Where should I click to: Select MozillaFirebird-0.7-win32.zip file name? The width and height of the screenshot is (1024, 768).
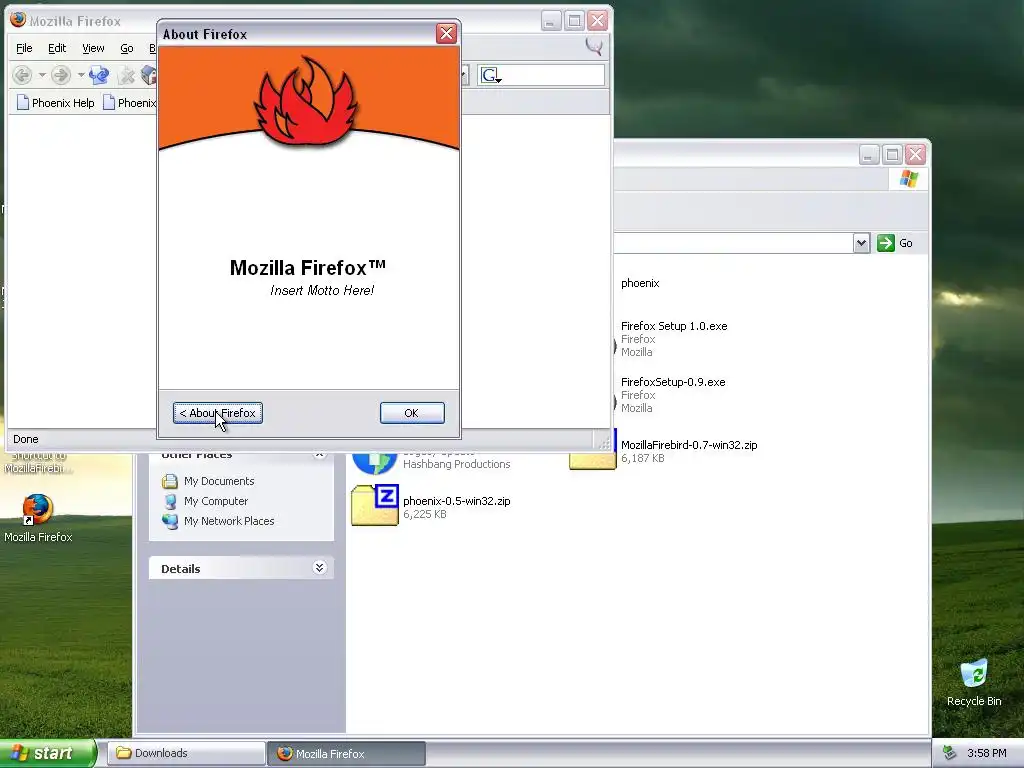pyautogui.click(x=689, y=445)
